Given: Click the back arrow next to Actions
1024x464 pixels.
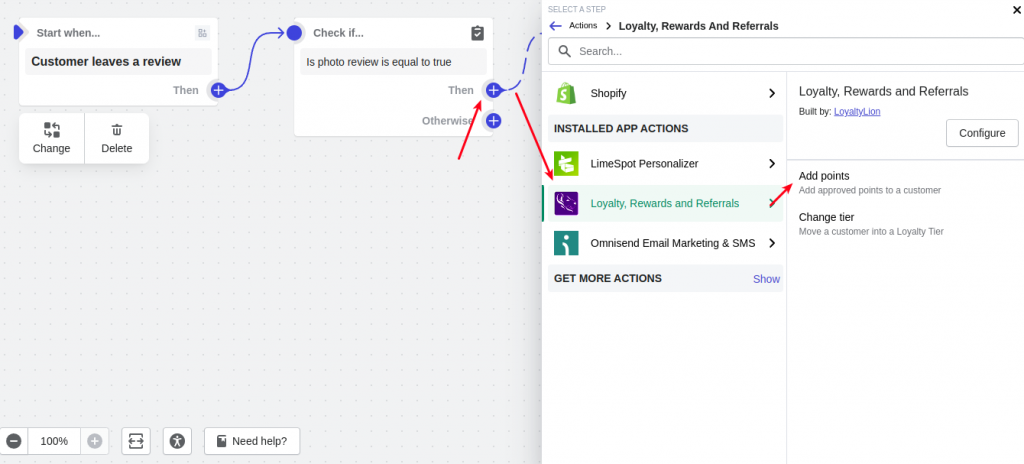Looking at the screenshot, I should 555,26.
